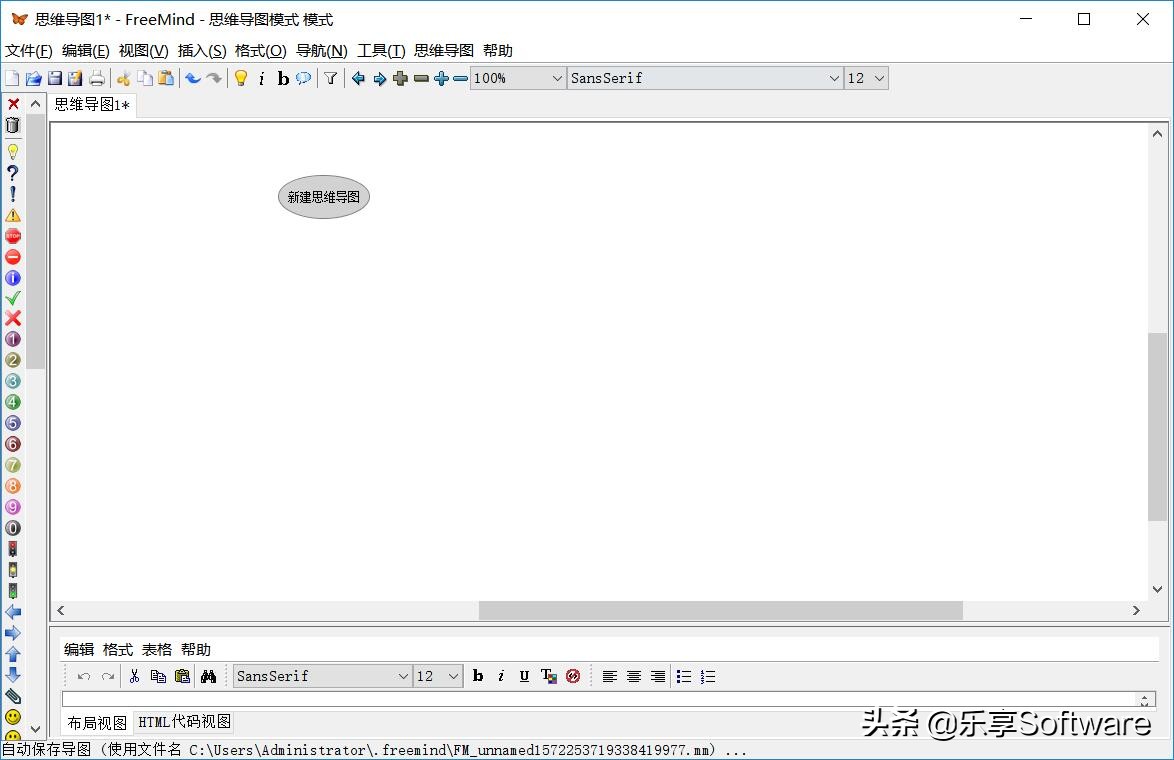Open the note editor 帮助 menu
1174x760 pixels.
tap(195, 650)
